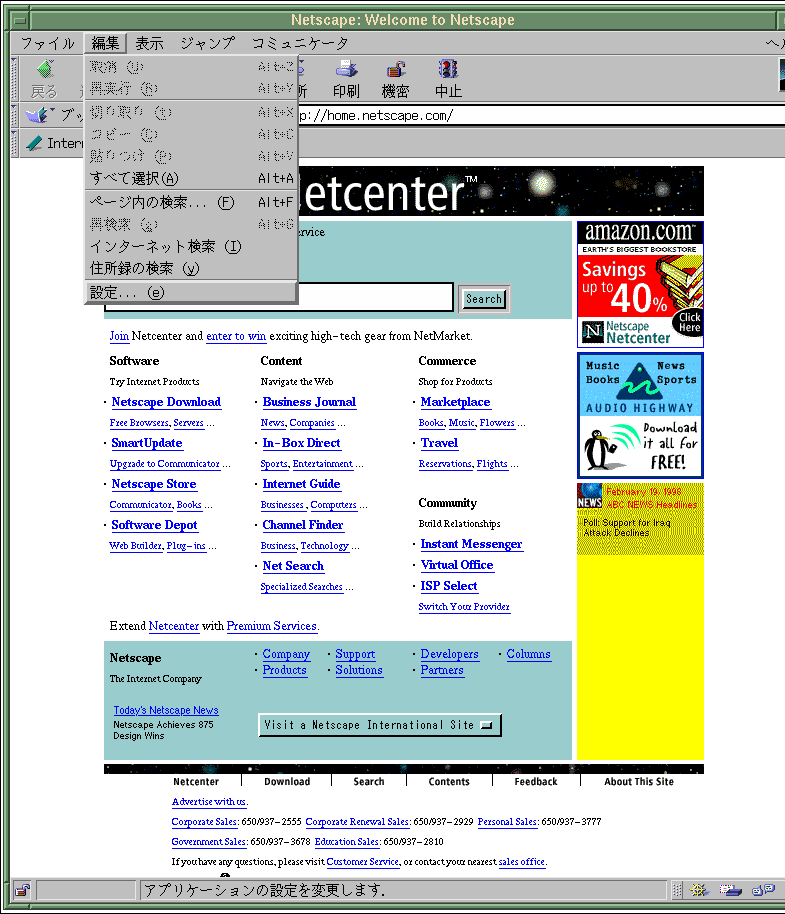The width and height of the screenshot is (785, 914).
Task: Choose 設定 (Preferences) menu item
Action: tap(191, 293)
